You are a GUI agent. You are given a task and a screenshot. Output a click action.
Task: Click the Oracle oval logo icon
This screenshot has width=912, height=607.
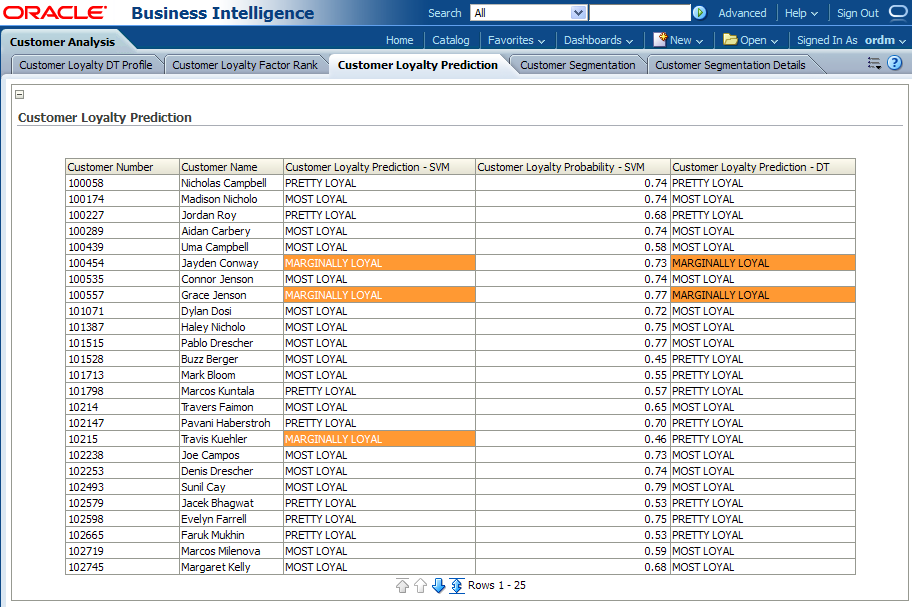897,13
